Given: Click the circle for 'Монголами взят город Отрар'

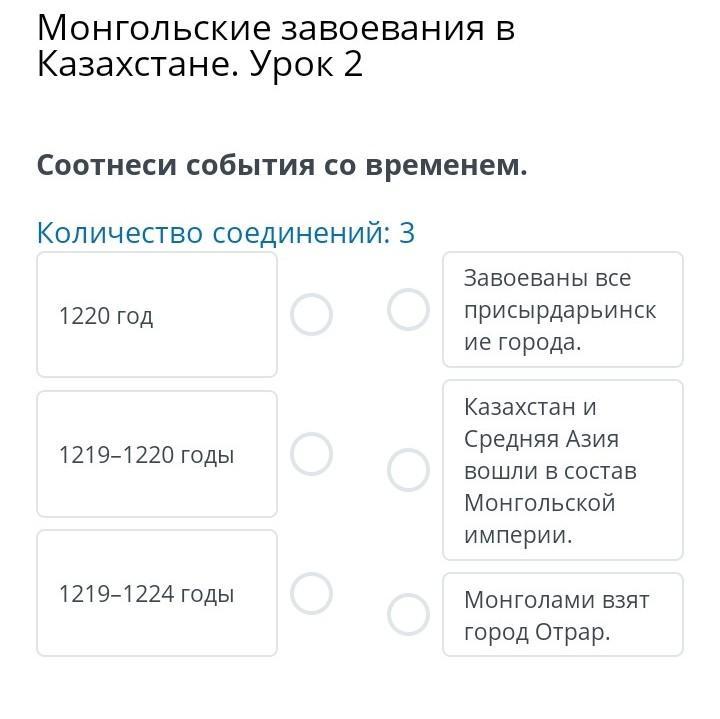Looking at the screenshot, I should click(408, 614).
